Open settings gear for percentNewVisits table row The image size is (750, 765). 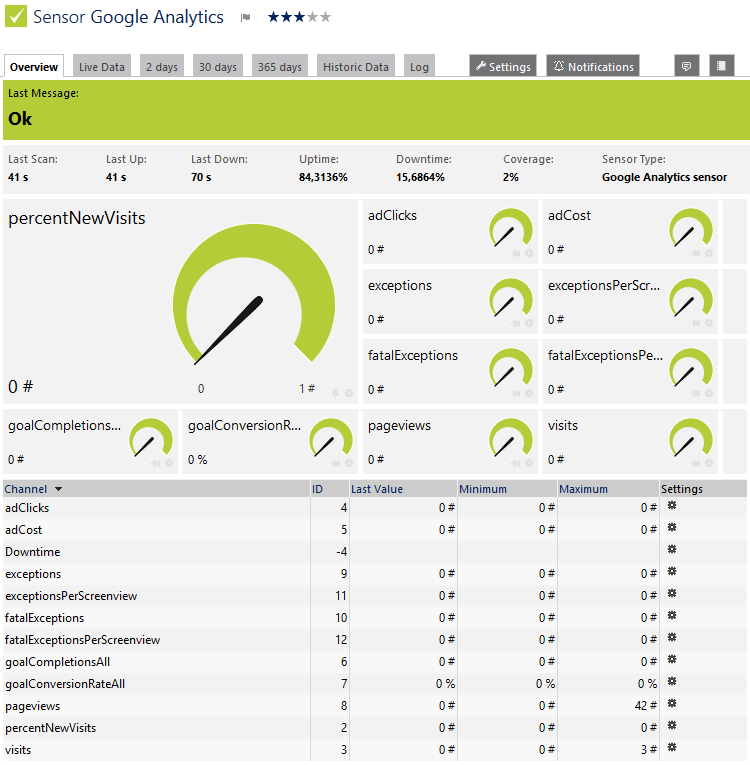672,725
